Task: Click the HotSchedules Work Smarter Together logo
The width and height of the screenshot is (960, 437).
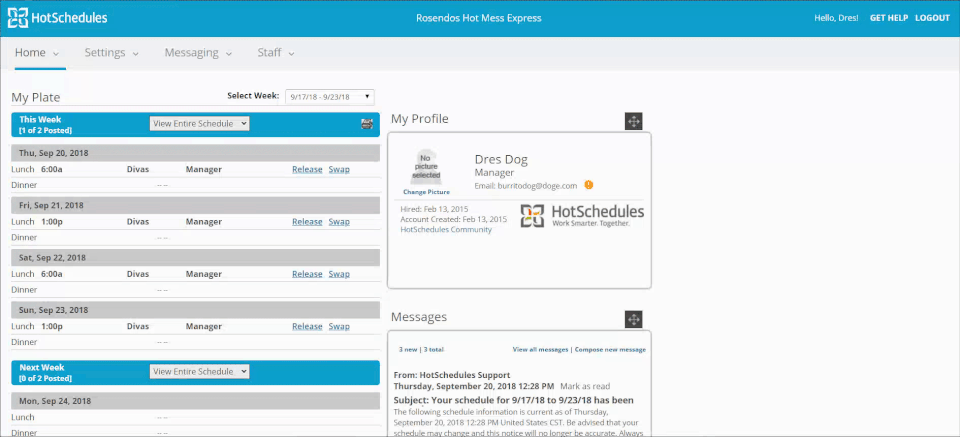Action: click(582, 215)
